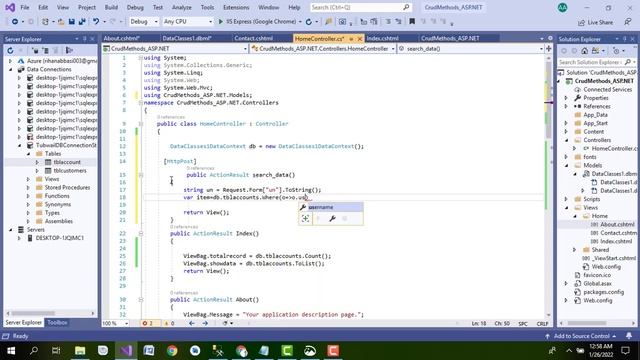
Task: Click the Save All toolbar icon
Action: coord(82,22)
